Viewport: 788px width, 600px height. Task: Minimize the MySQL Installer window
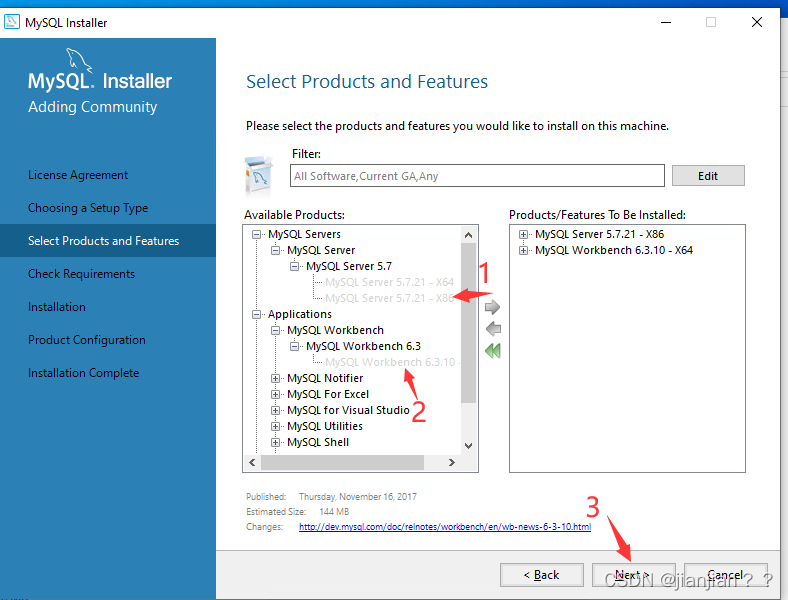[666, 22]
